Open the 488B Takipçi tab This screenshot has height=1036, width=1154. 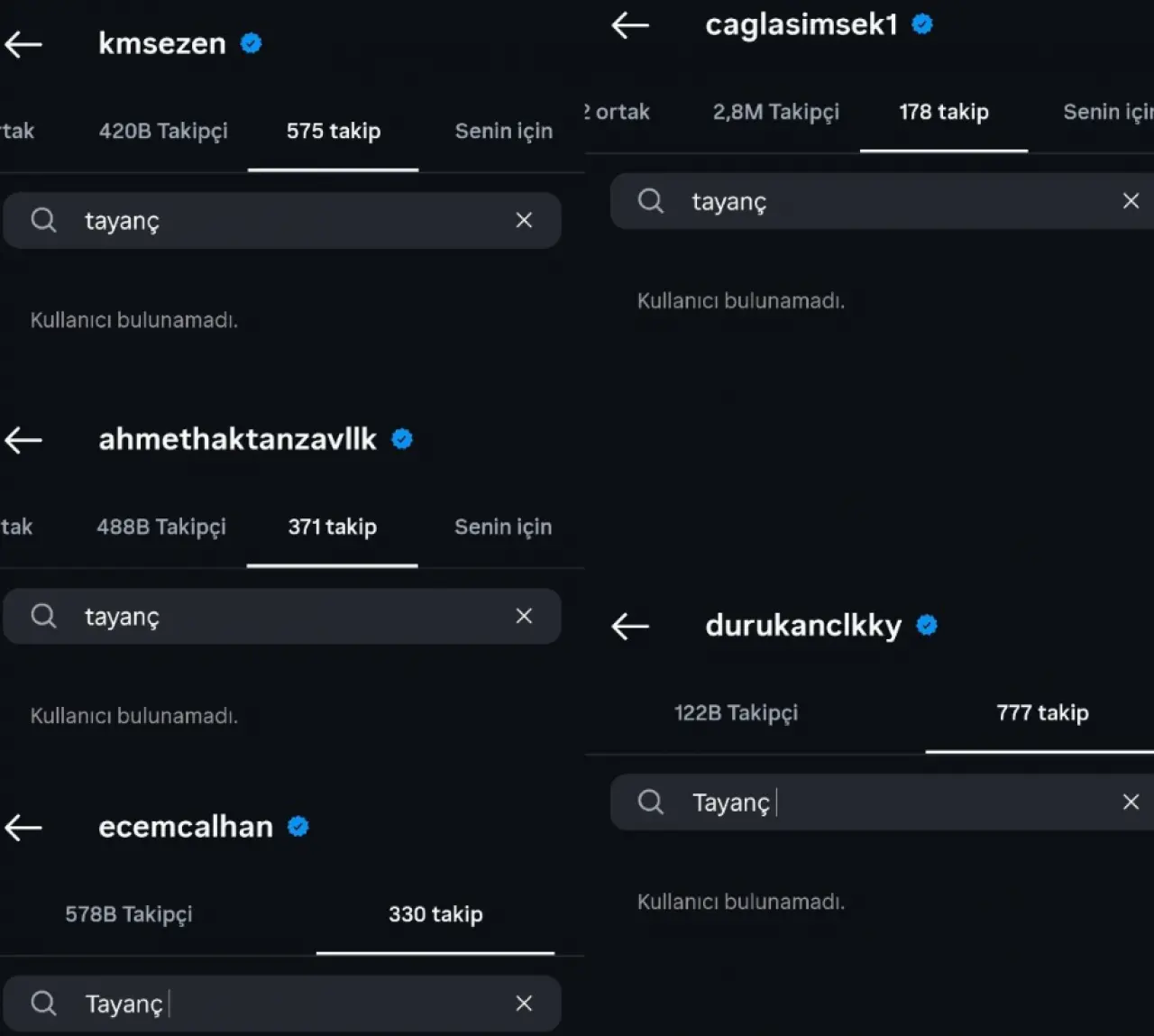click(x=161, y=527)
